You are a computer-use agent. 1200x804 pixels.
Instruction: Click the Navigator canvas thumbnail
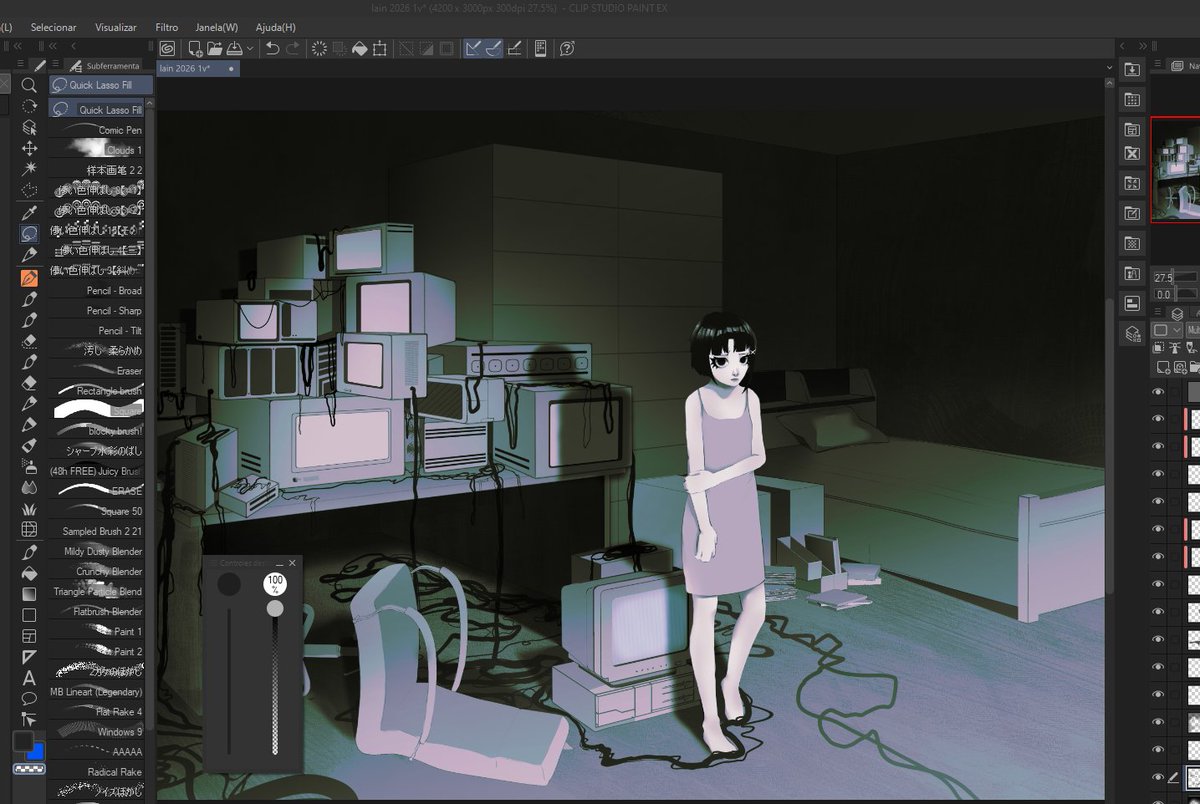[1175, 169]
